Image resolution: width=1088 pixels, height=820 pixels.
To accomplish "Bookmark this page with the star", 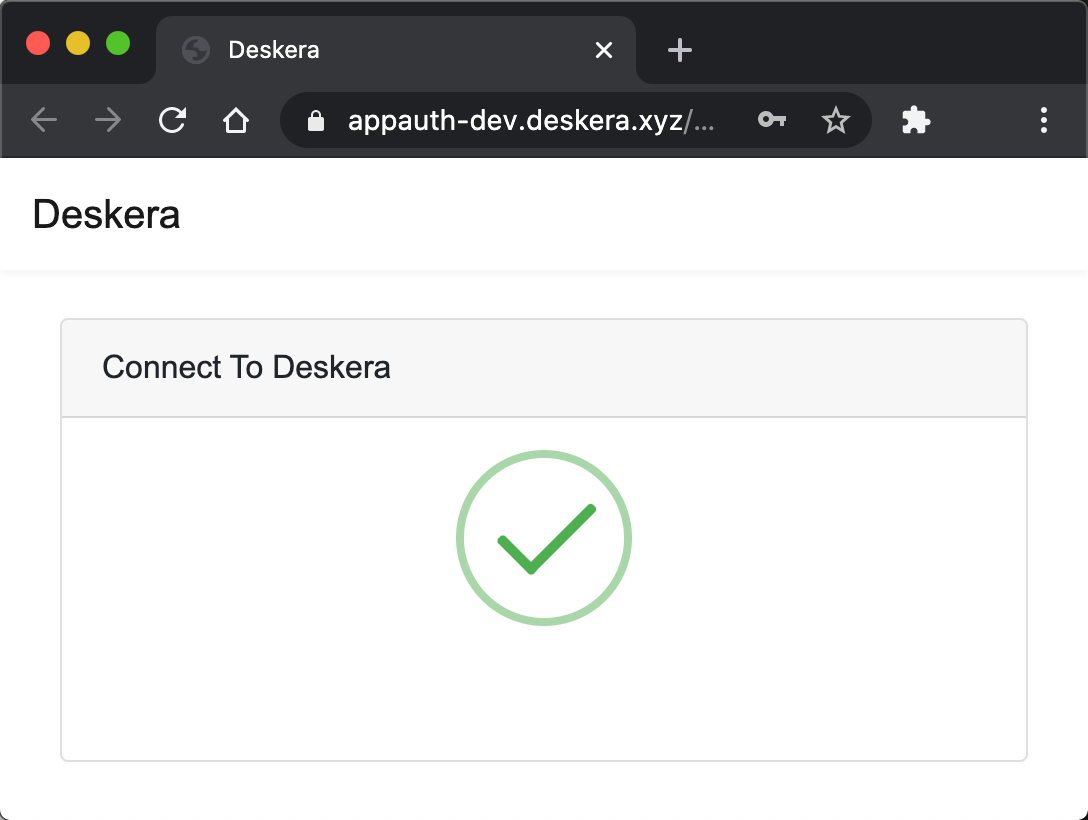I will [x=835, y=120].
